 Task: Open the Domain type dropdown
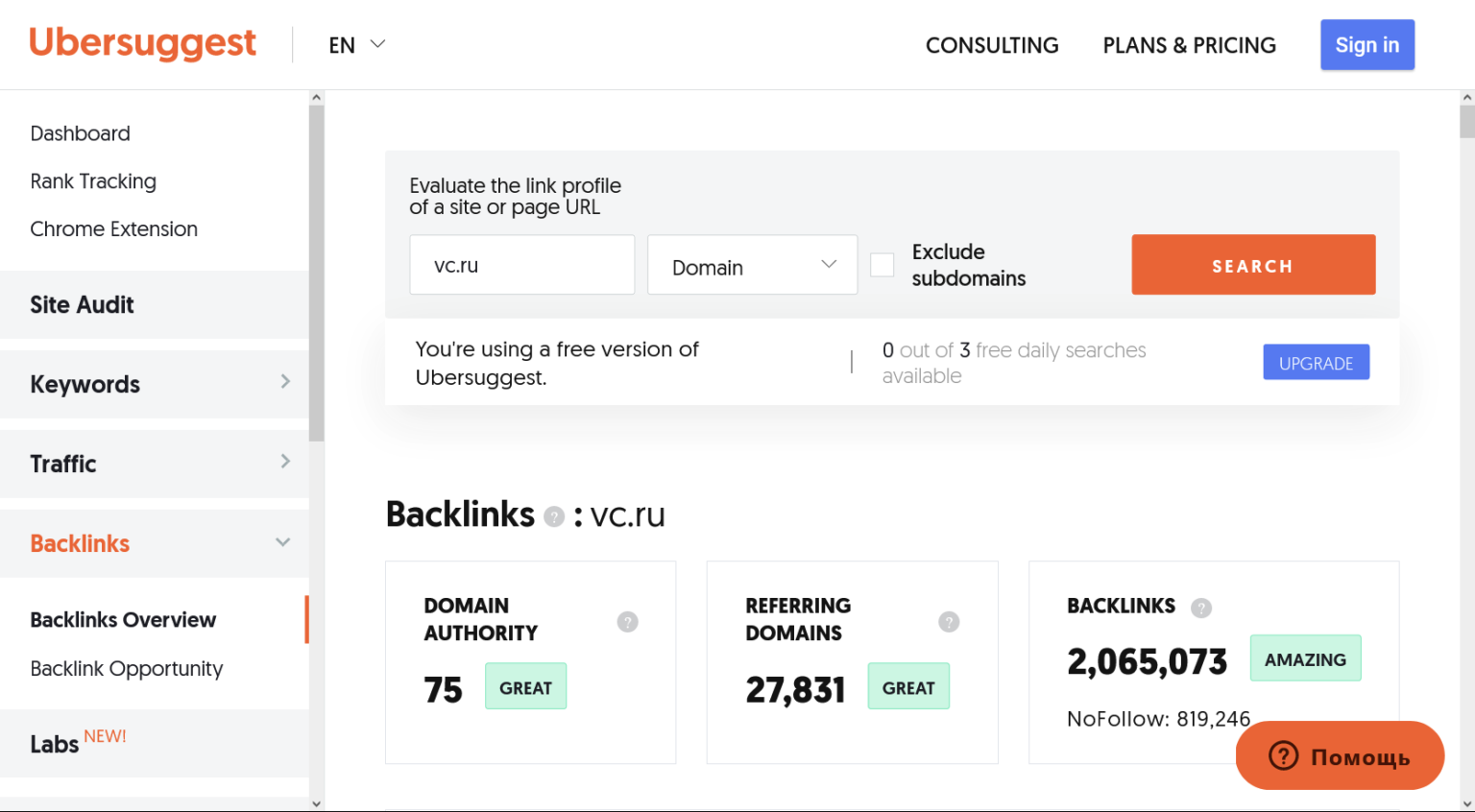(x=752, y=265)
